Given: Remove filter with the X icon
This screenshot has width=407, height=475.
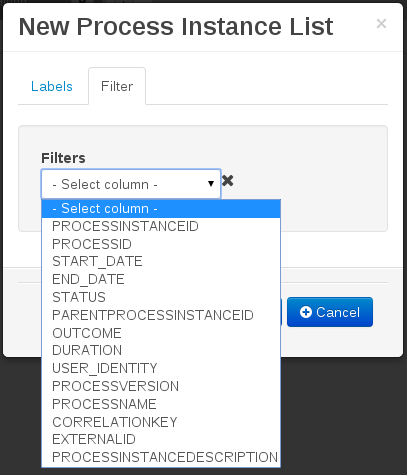Looking at the screenshot, I should pyautogui.click(x=227, y=181).
